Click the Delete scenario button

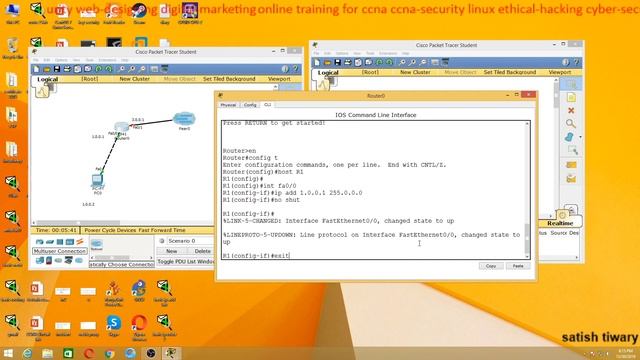[x=202, y=251]
